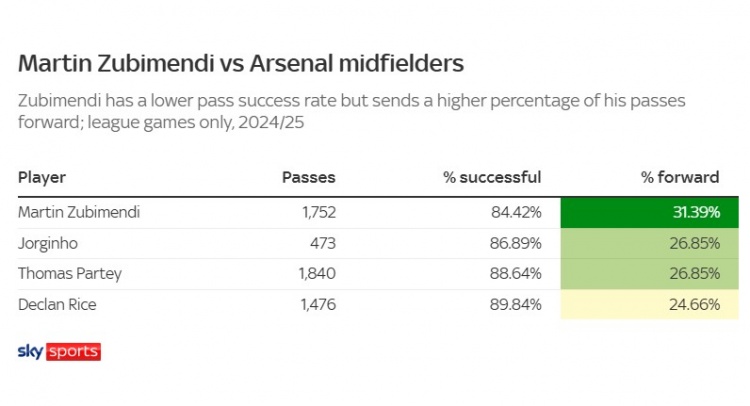Click Thomas Partey's 1,840 passes value
Screen dimensions: 750x406
(315, 274)
